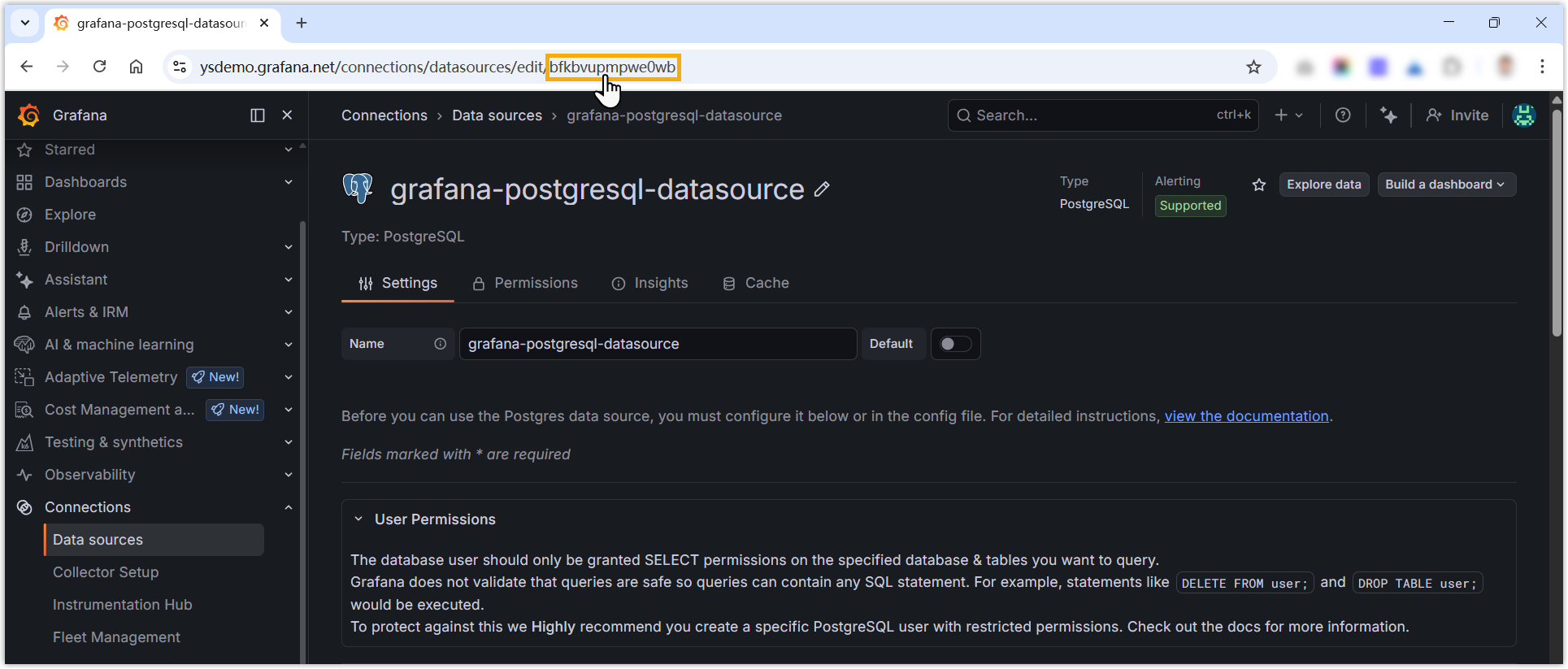Click the PostgreSQL elephant logo

click(358, 188)
